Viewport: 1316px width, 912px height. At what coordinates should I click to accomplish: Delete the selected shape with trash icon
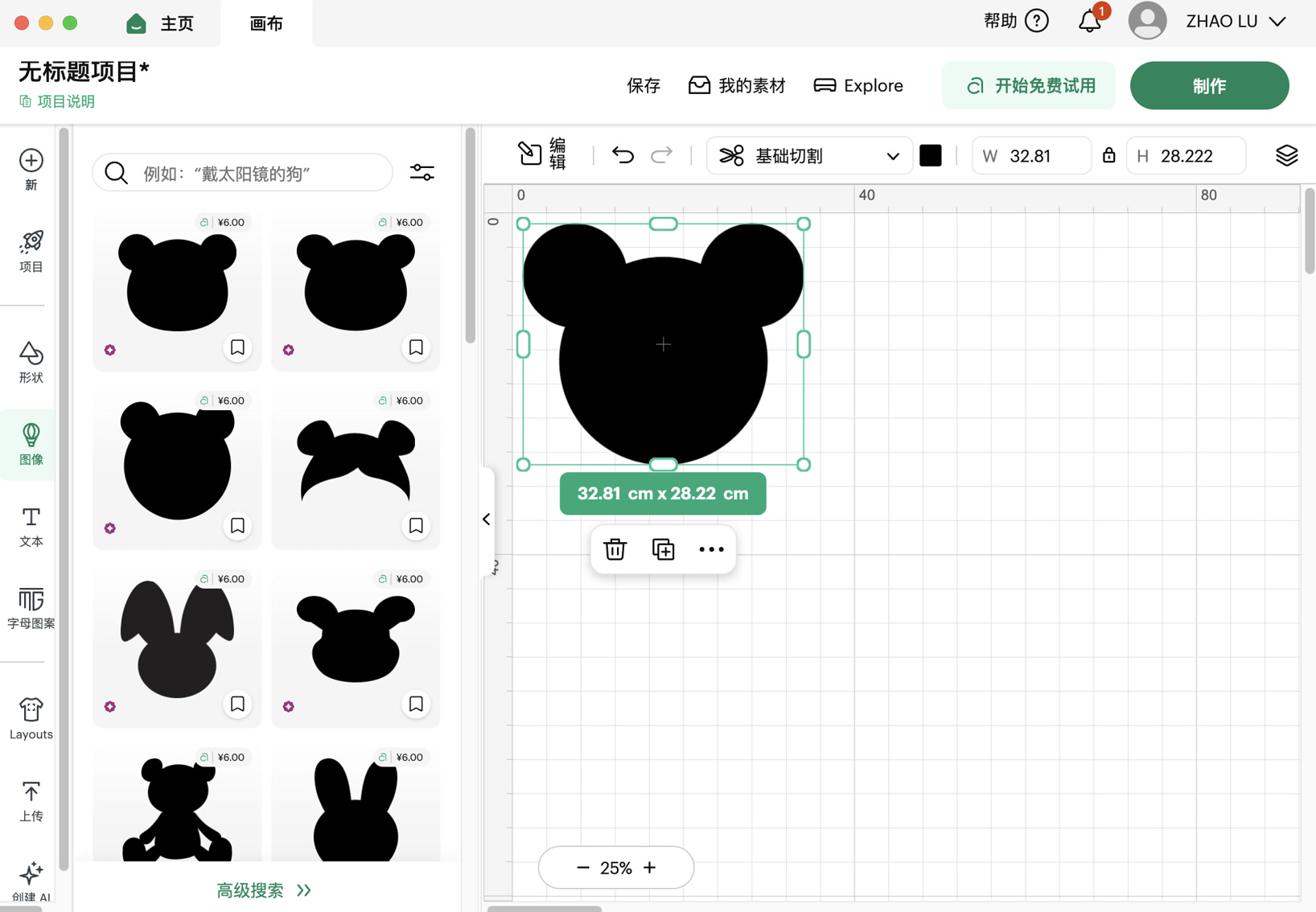[x=615, y=549]
